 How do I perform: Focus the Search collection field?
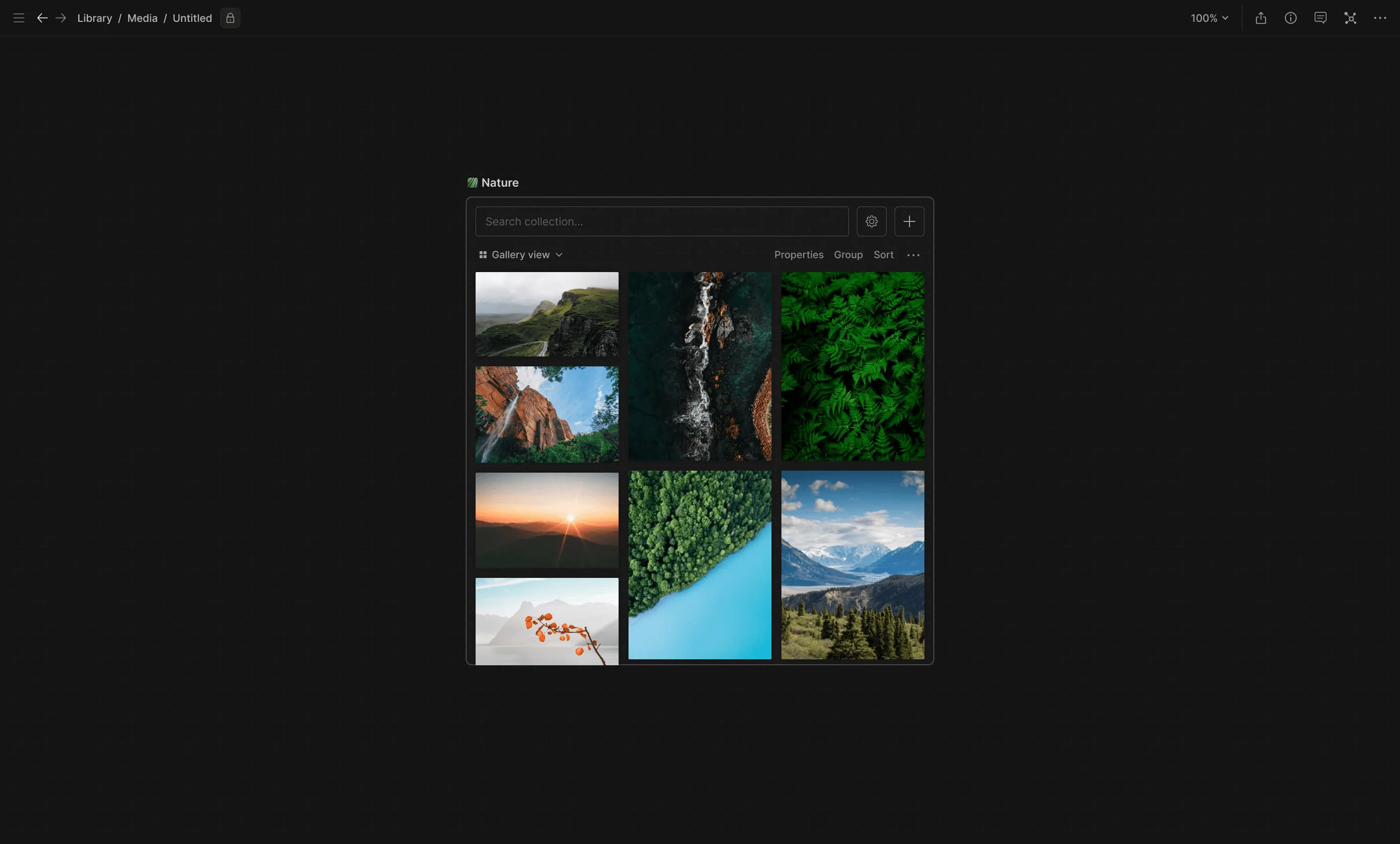pyautogui.click(x=662, y=221)
